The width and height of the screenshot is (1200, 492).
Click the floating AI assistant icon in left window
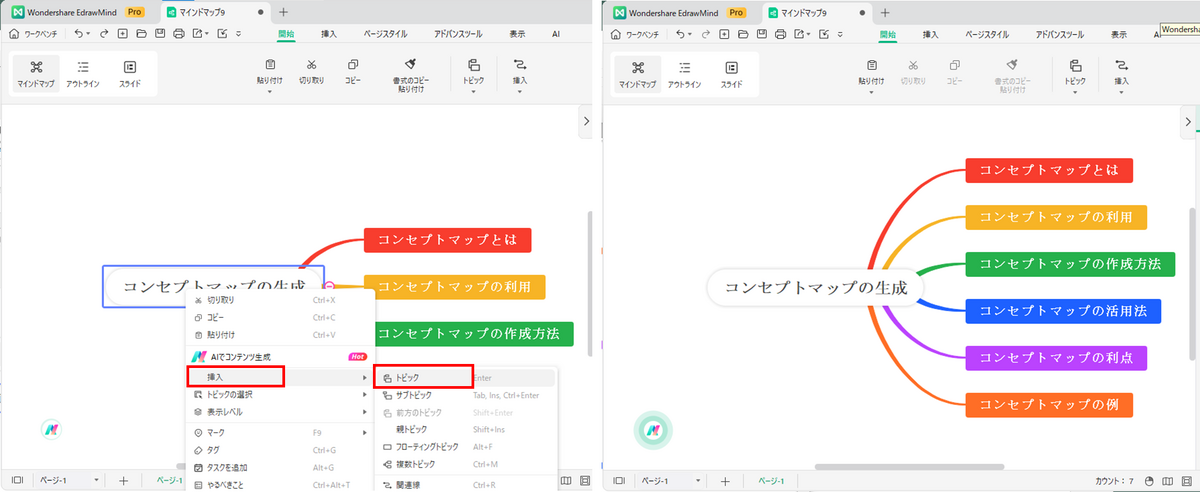52,429
